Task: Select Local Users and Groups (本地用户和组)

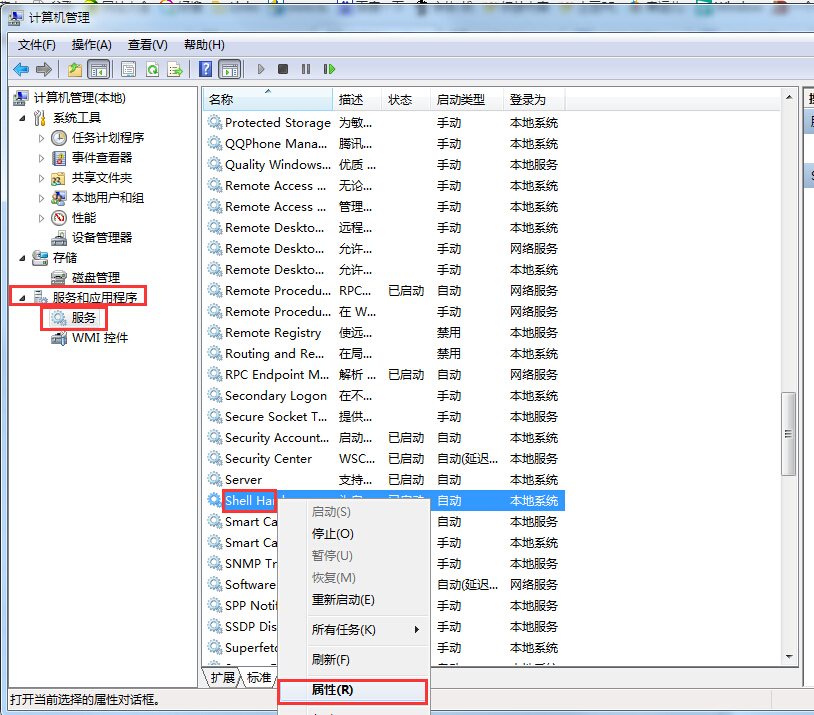Action: click(107, 198)
